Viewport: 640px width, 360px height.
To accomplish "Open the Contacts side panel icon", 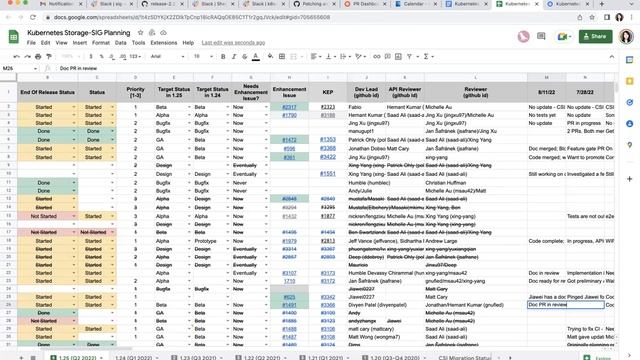I will [629, 124].
